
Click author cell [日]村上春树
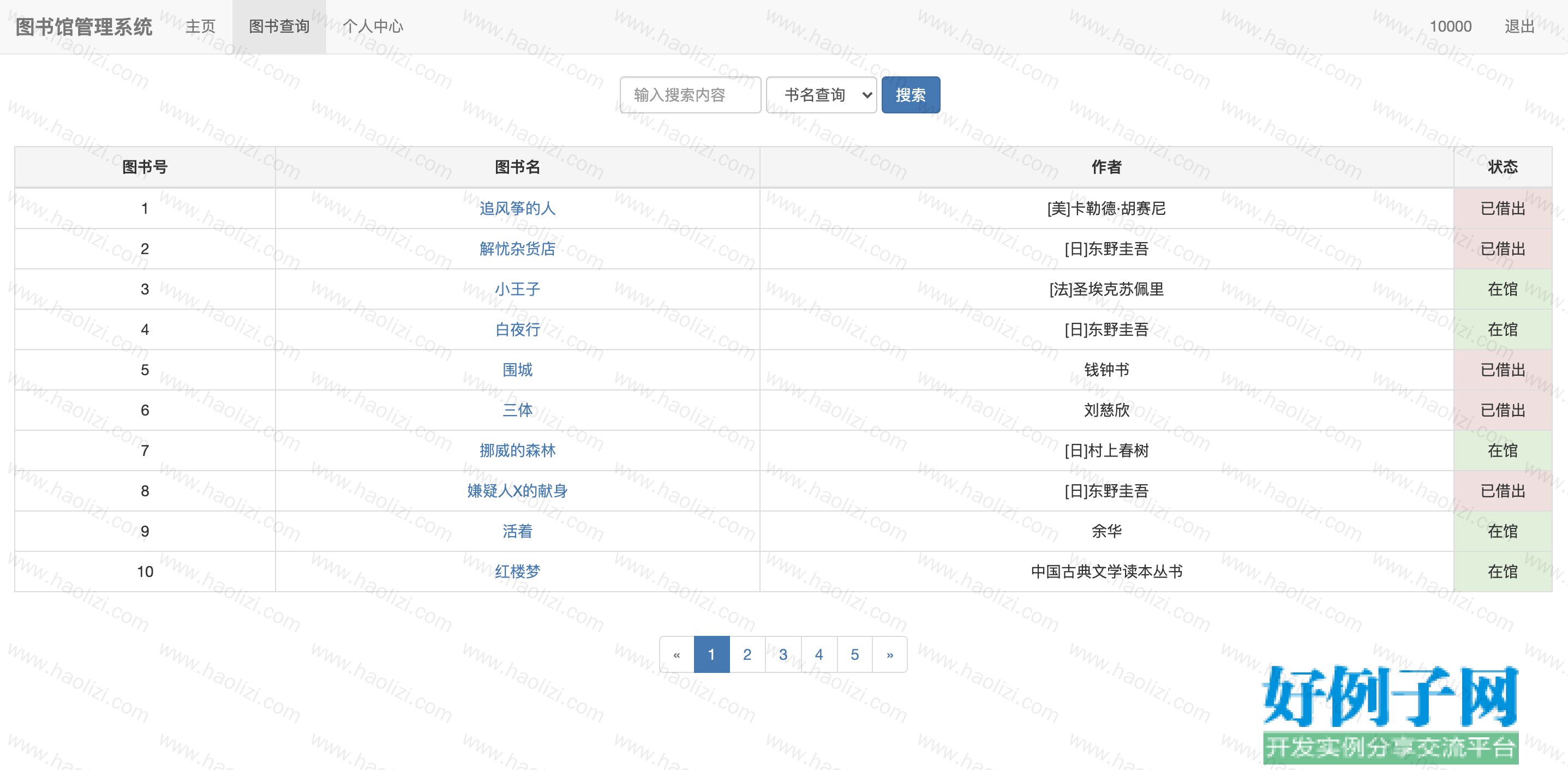[x=1106, y=450]
